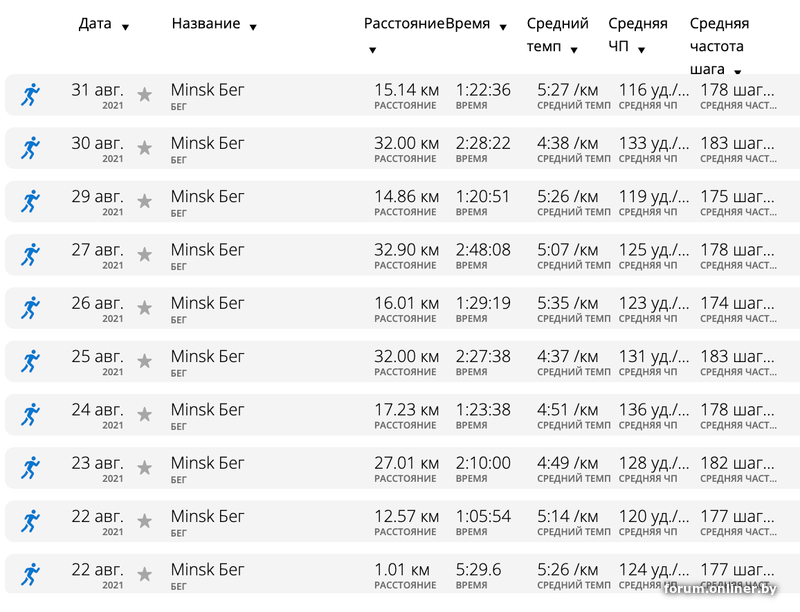Sort by Время column arrow
Viewport: 800px width, 612px height.
[x=503, y=27]
